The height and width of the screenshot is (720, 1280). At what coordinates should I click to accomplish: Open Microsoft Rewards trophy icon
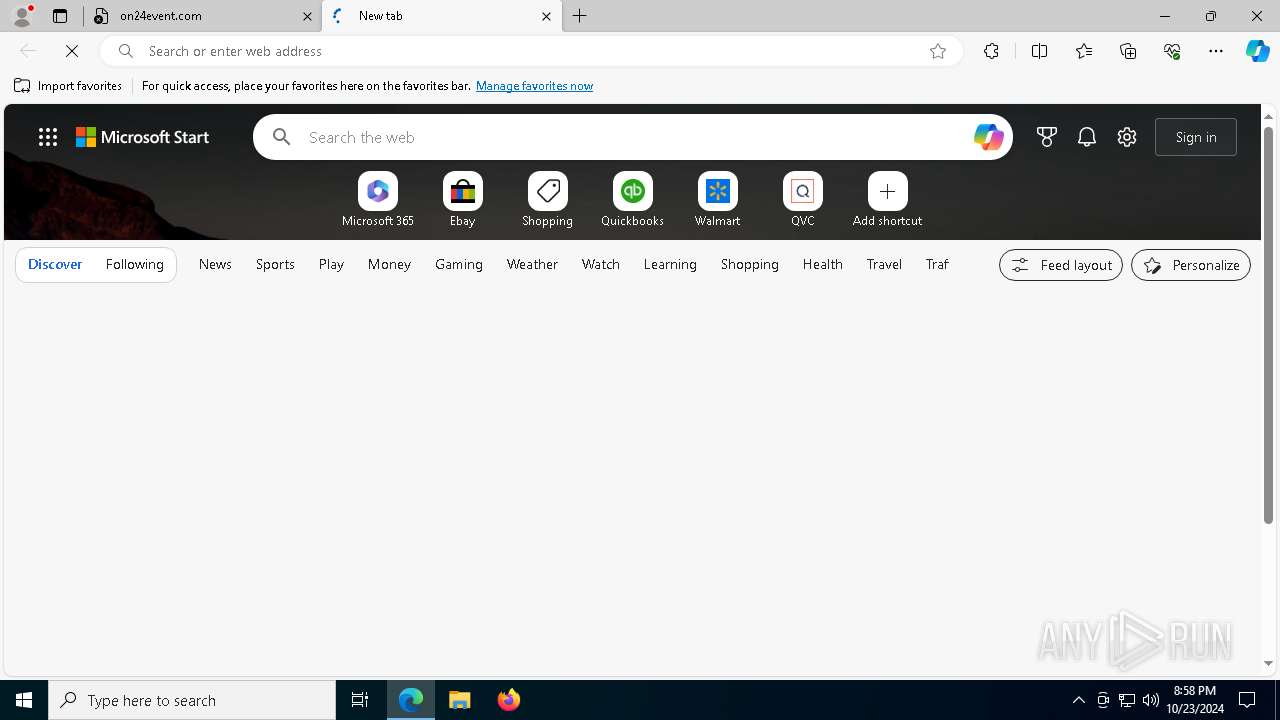pyautogui.click(x=1047, y=137)
